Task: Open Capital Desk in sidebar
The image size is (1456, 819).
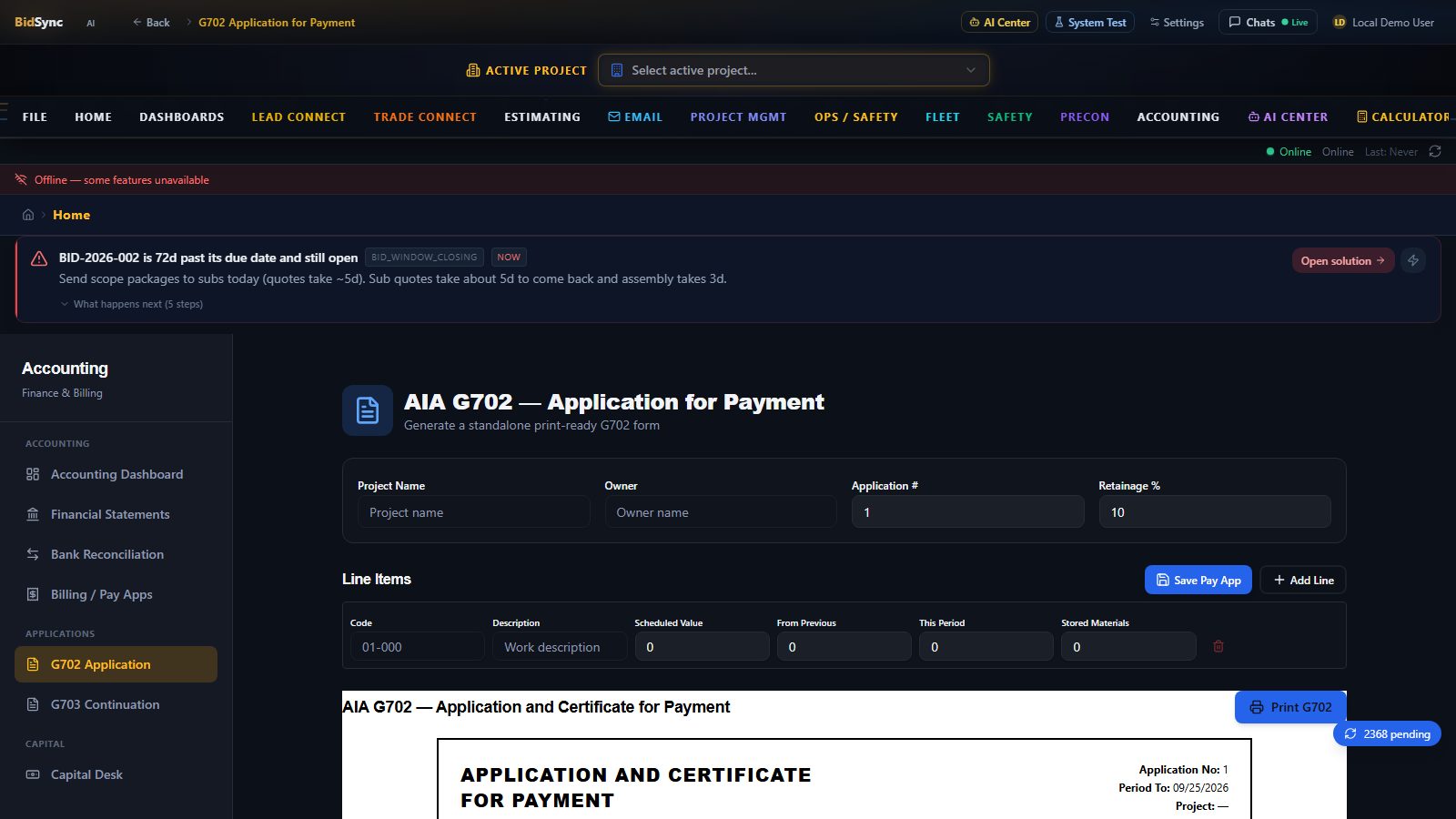Action: click(x=116, y=774)
